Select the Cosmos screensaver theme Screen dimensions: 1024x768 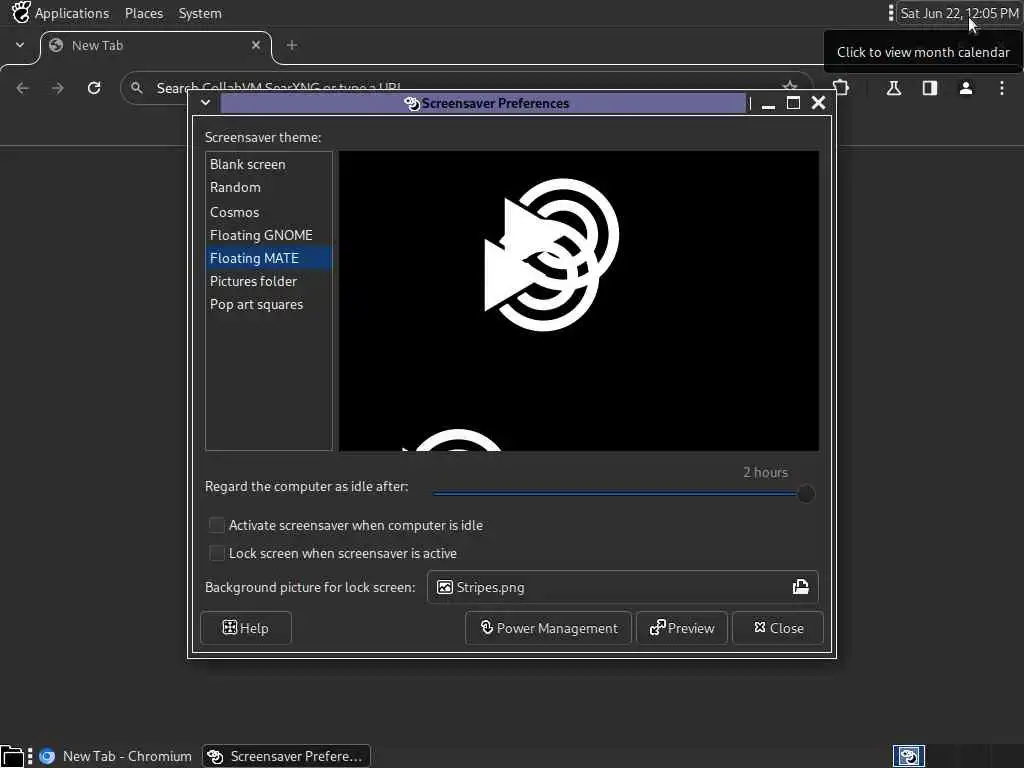coord(268,212)
